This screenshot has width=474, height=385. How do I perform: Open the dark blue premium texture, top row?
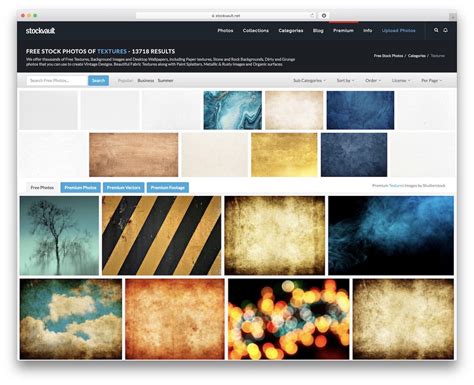coord(360,110)
